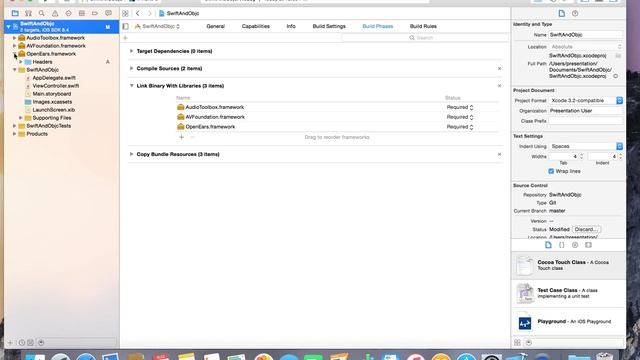Screen dimensions: 640x360
Task: Expand Compile Sources section
Action: pyautogui.click(x=131, y=68)
